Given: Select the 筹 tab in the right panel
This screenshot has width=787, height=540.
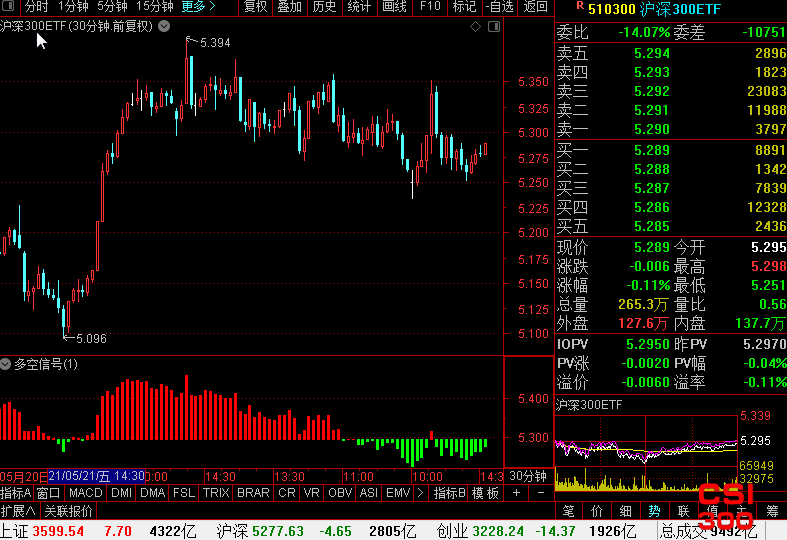Looking at the screenshot, I should [x=772, y=511].
